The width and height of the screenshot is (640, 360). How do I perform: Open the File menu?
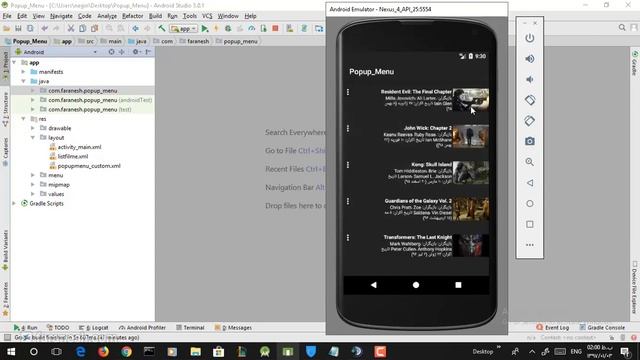pos(7,16)
